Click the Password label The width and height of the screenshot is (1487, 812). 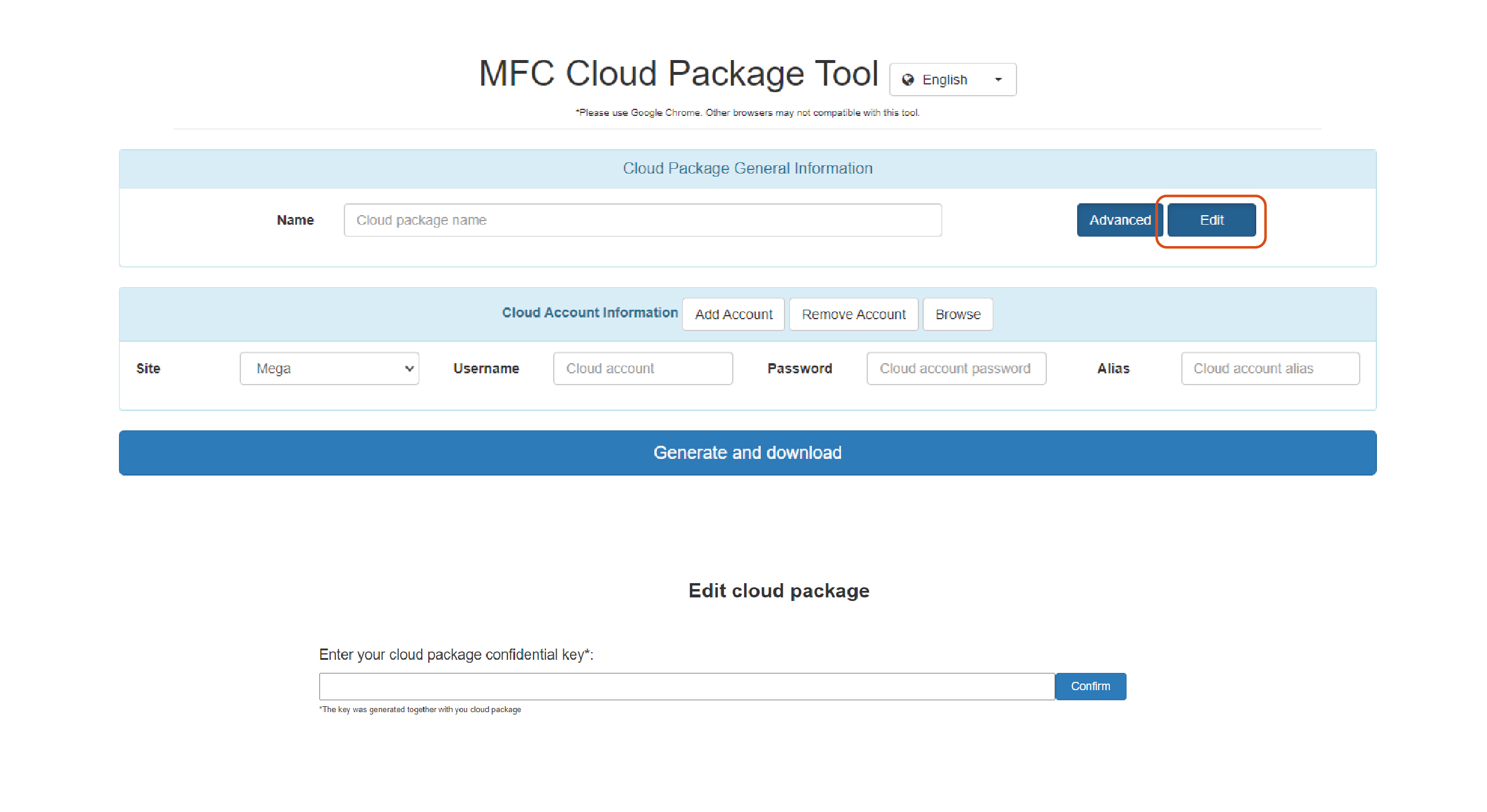click(x=800, y=369)
